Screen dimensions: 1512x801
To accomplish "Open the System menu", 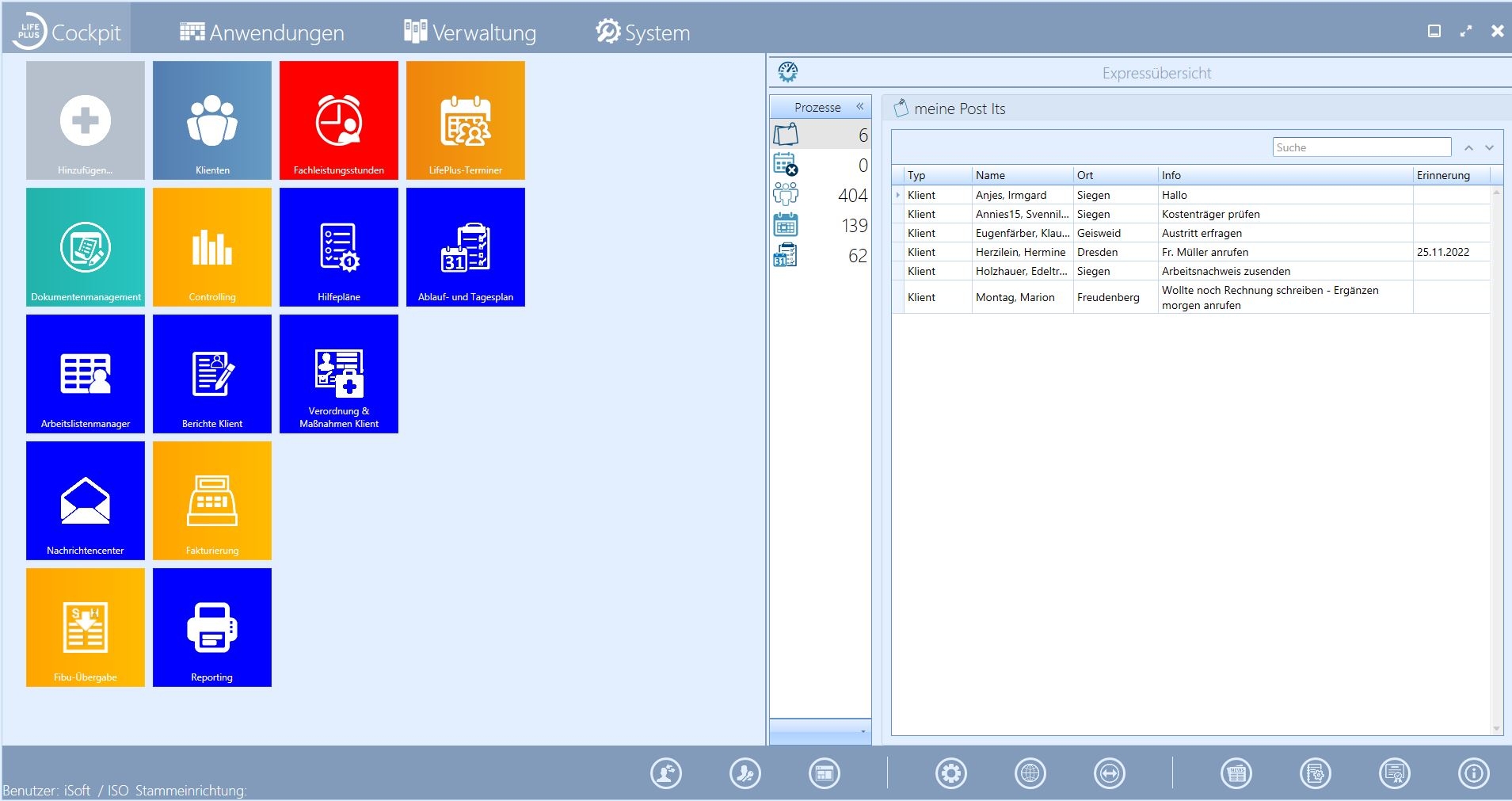I will click(643, 32).
